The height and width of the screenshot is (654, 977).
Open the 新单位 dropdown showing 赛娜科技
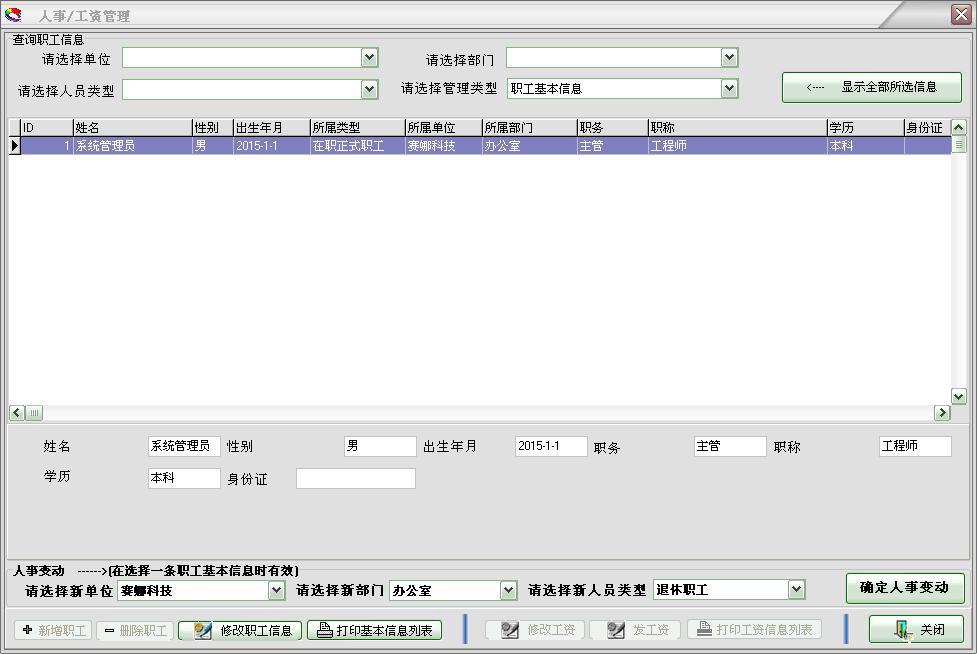click(277, 590)
